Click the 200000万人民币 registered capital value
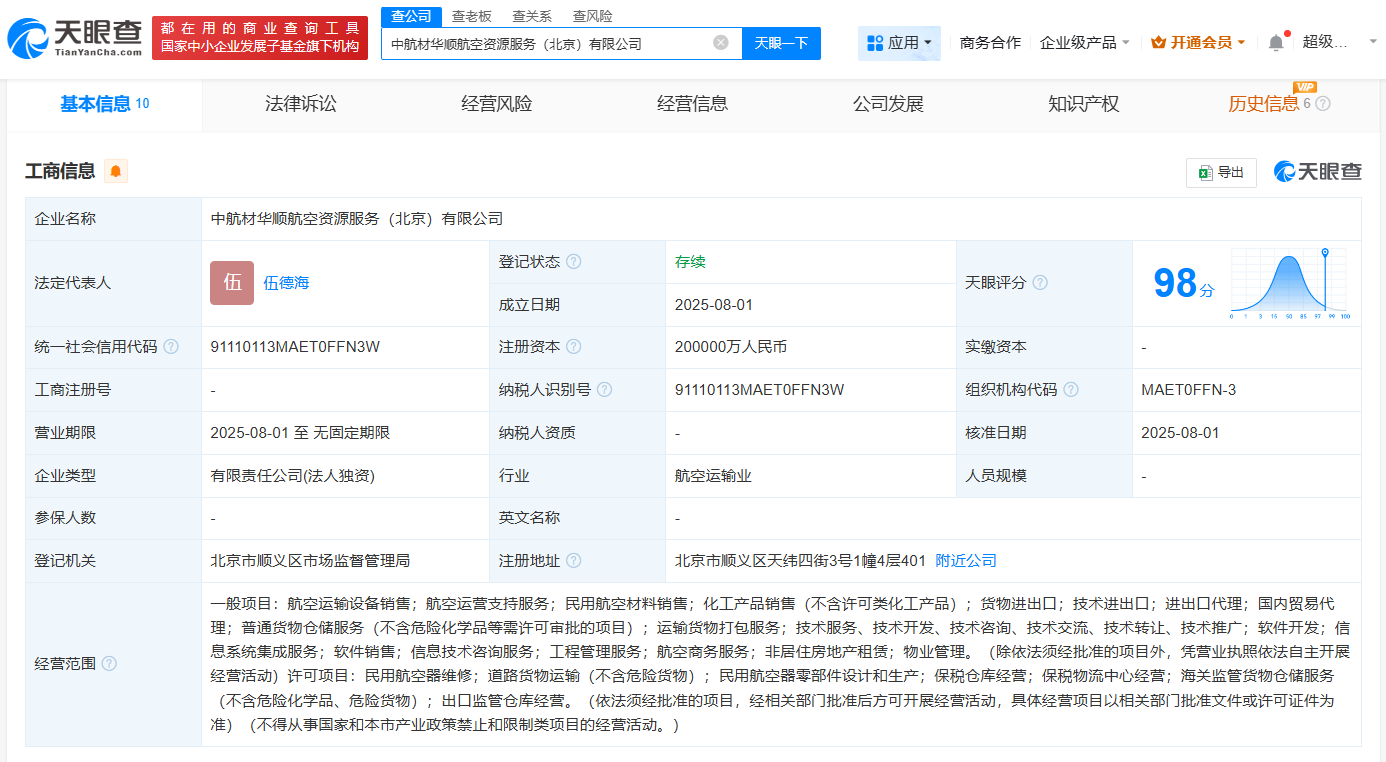This screenshot has width=1386, height=762. click(x=731, y=347)
